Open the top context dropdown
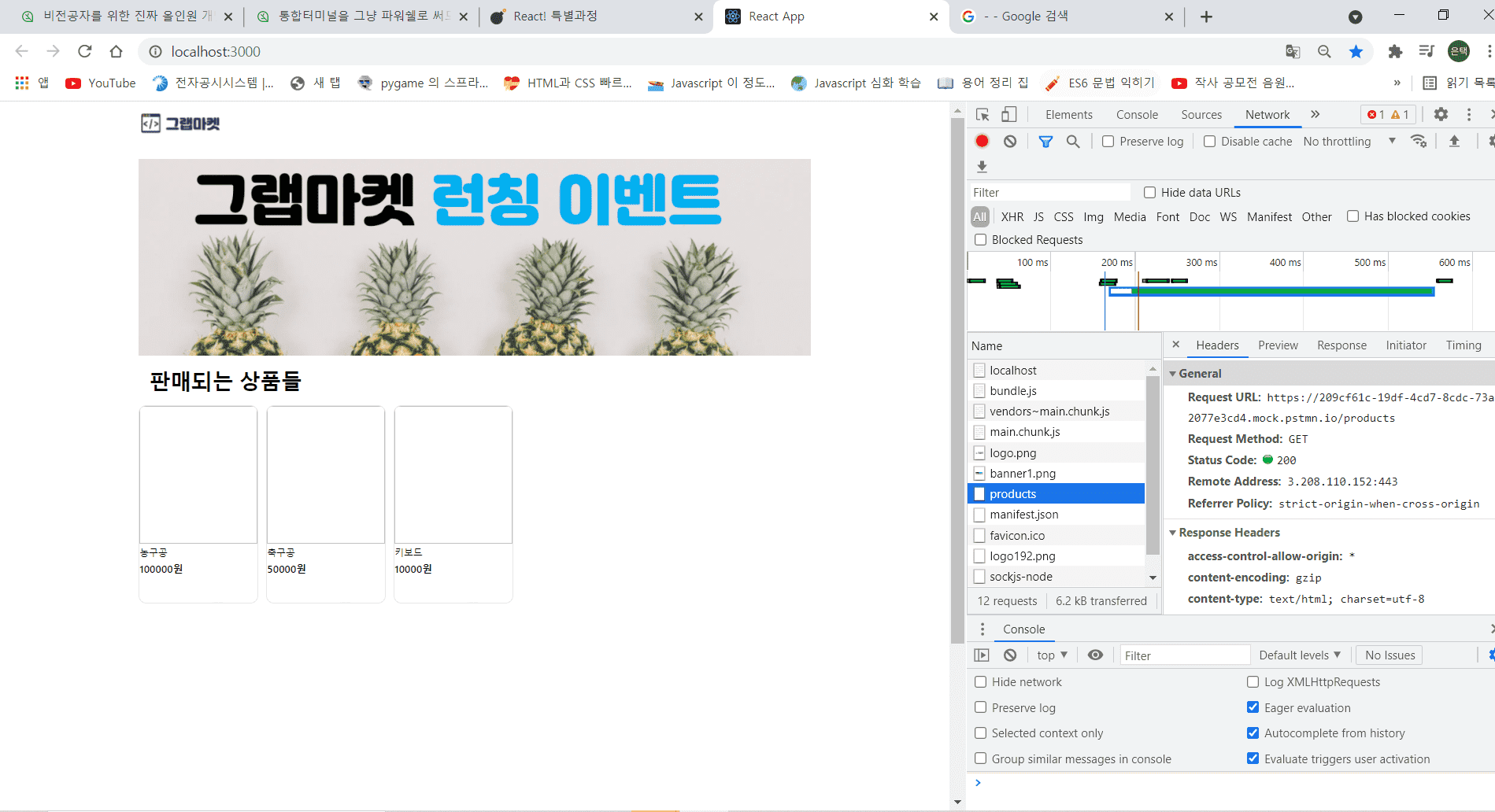 click(x=1052, y=655)
